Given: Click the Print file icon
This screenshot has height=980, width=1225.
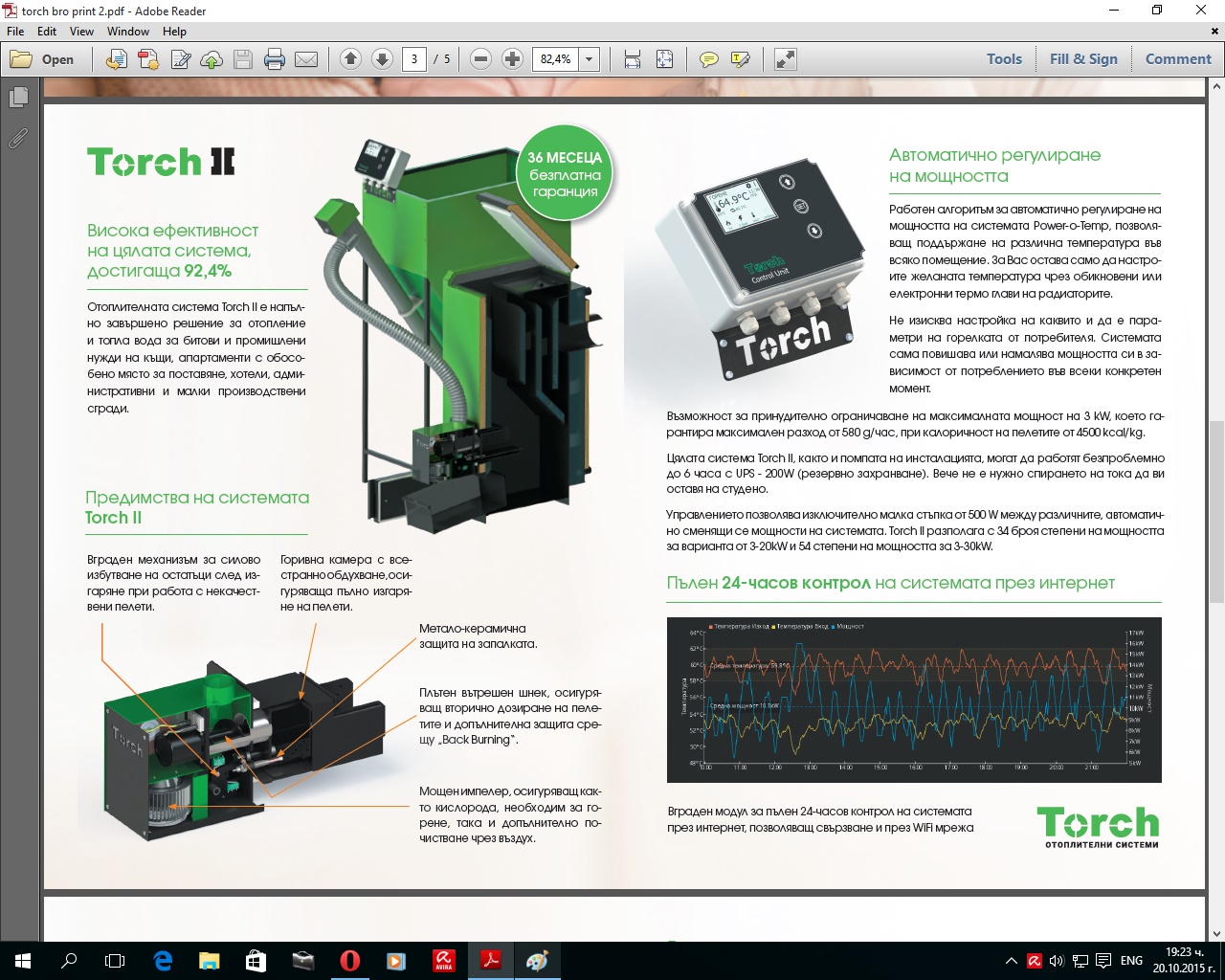Looking at the screenshot, I should [x=275, y=59].
